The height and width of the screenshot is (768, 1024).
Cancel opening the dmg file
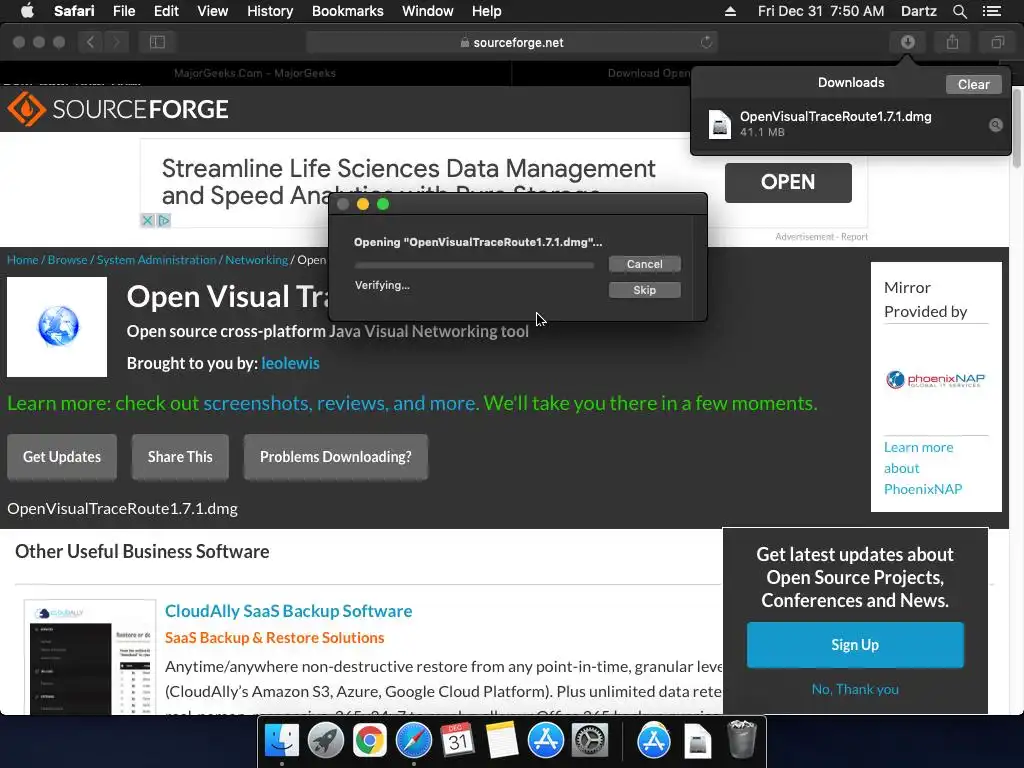(x=645, y=264)
